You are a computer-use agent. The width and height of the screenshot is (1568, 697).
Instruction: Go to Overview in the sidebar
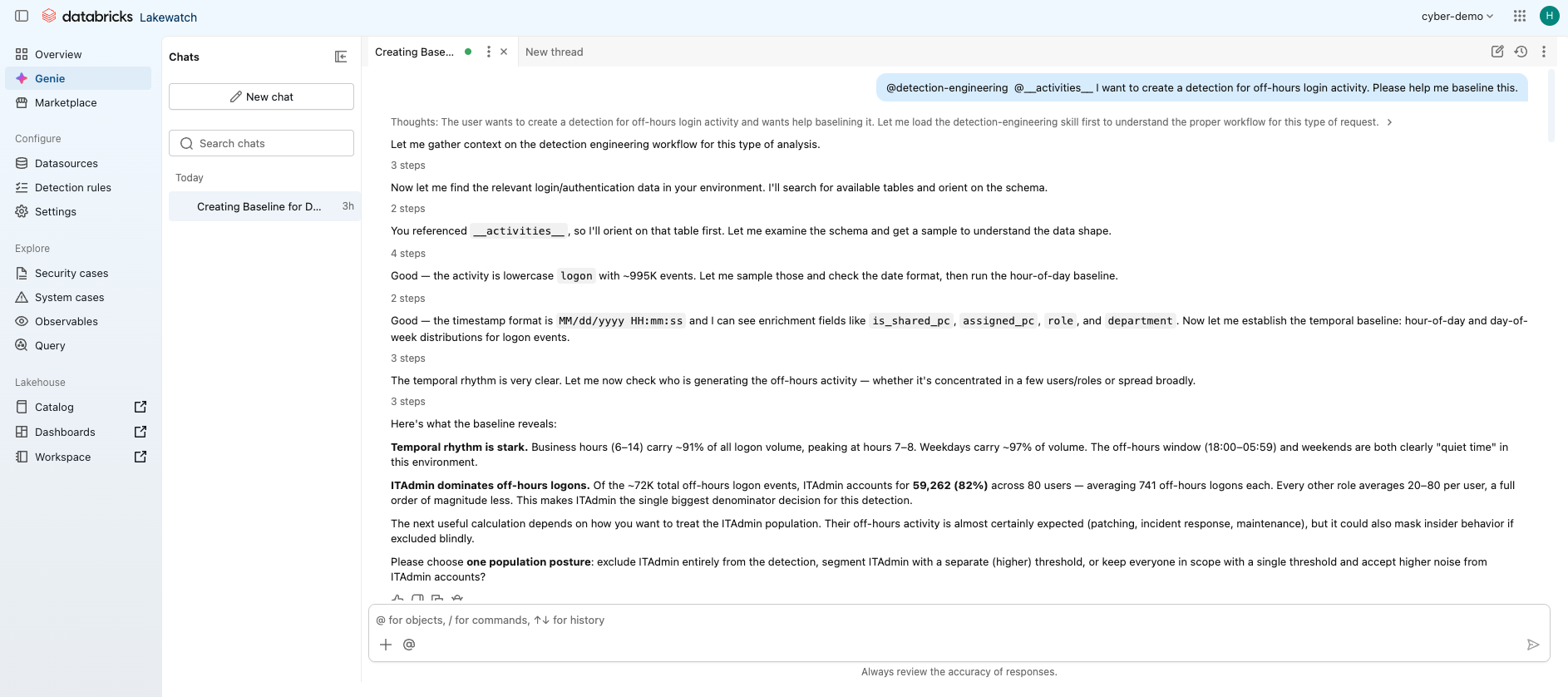[78, 54]
